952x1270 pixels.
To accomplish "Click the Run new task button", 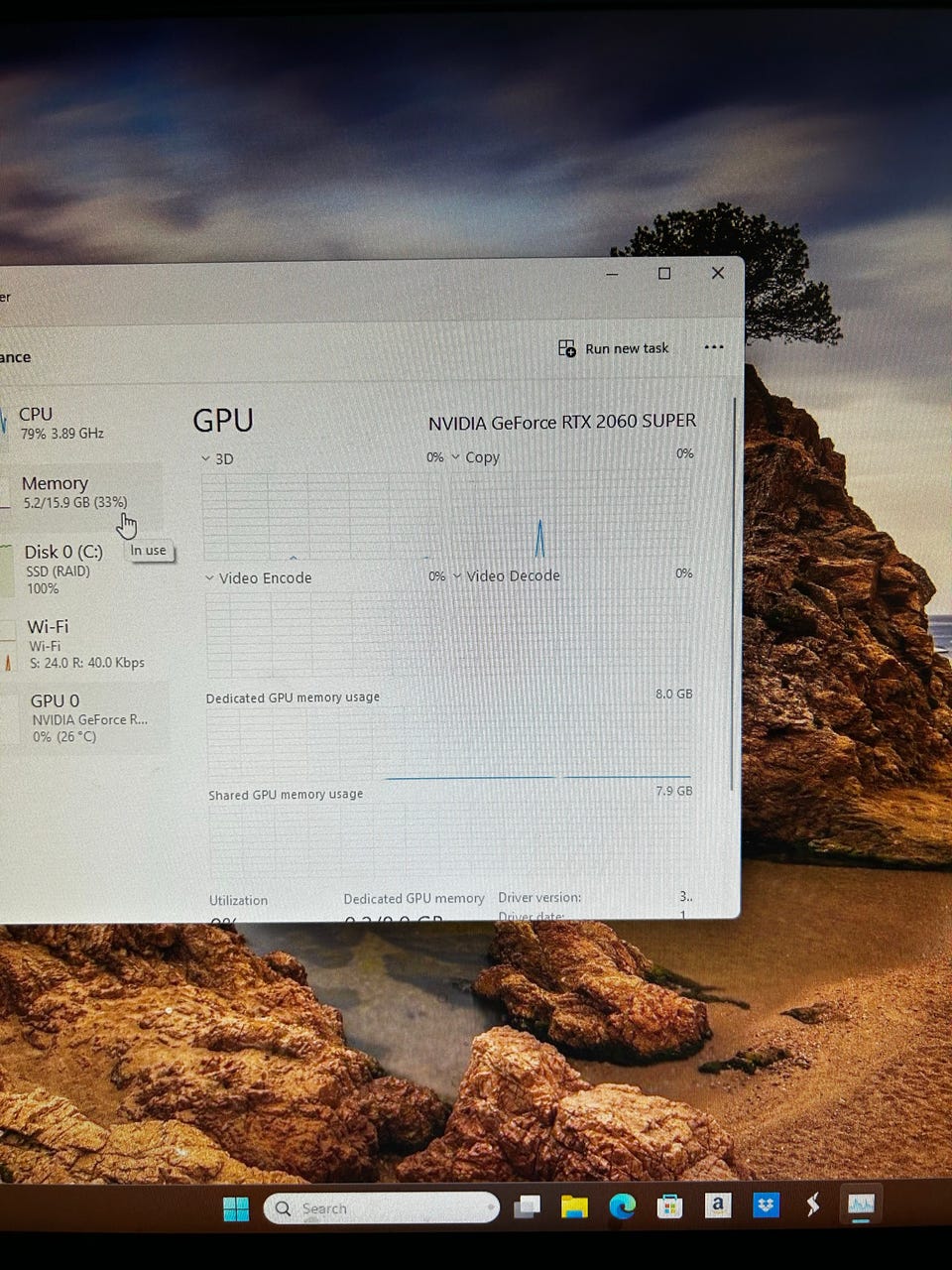I will pos(613,348).
